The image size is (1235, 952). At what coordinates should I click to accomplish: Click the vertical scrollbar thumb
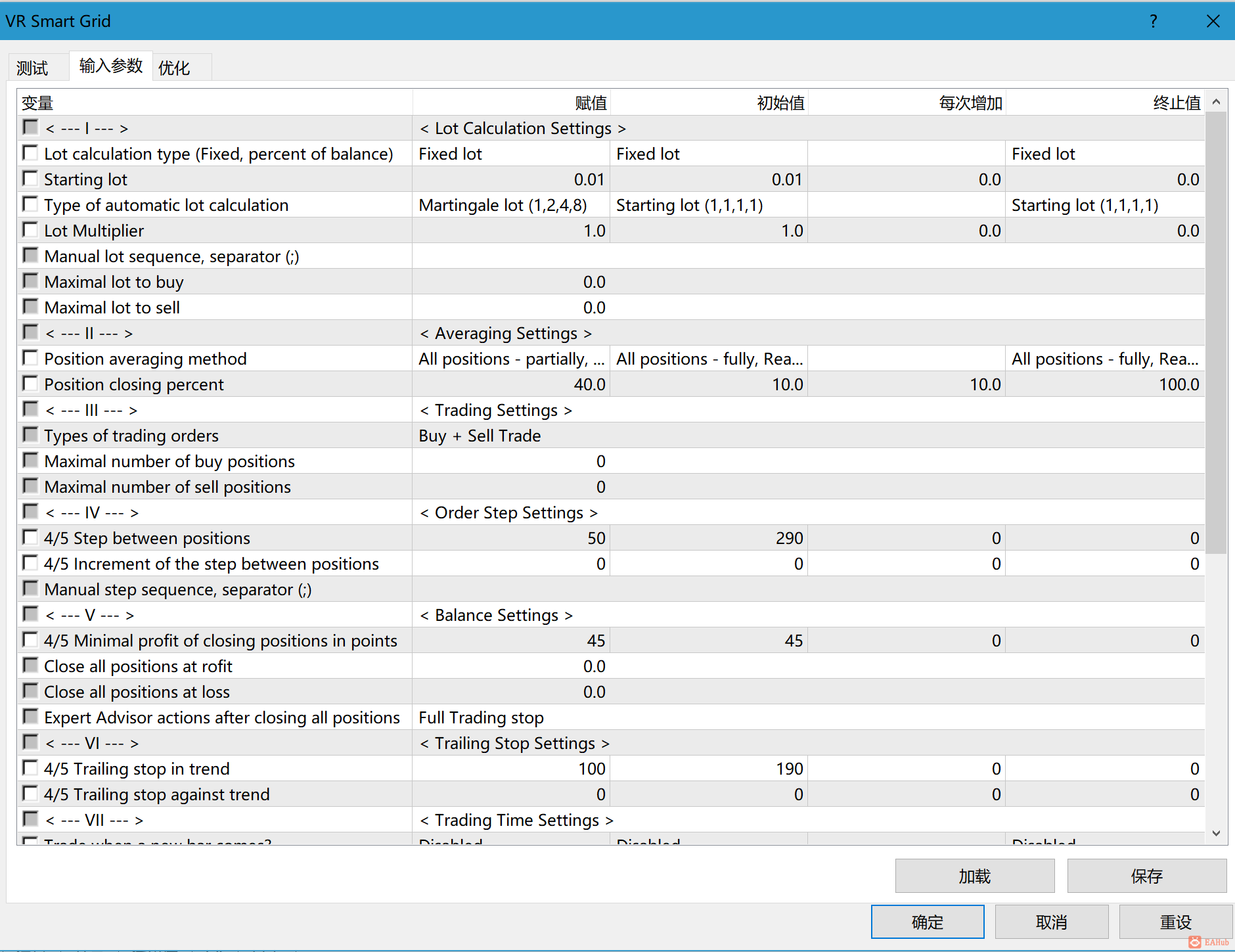click(x=1216, y=332)
